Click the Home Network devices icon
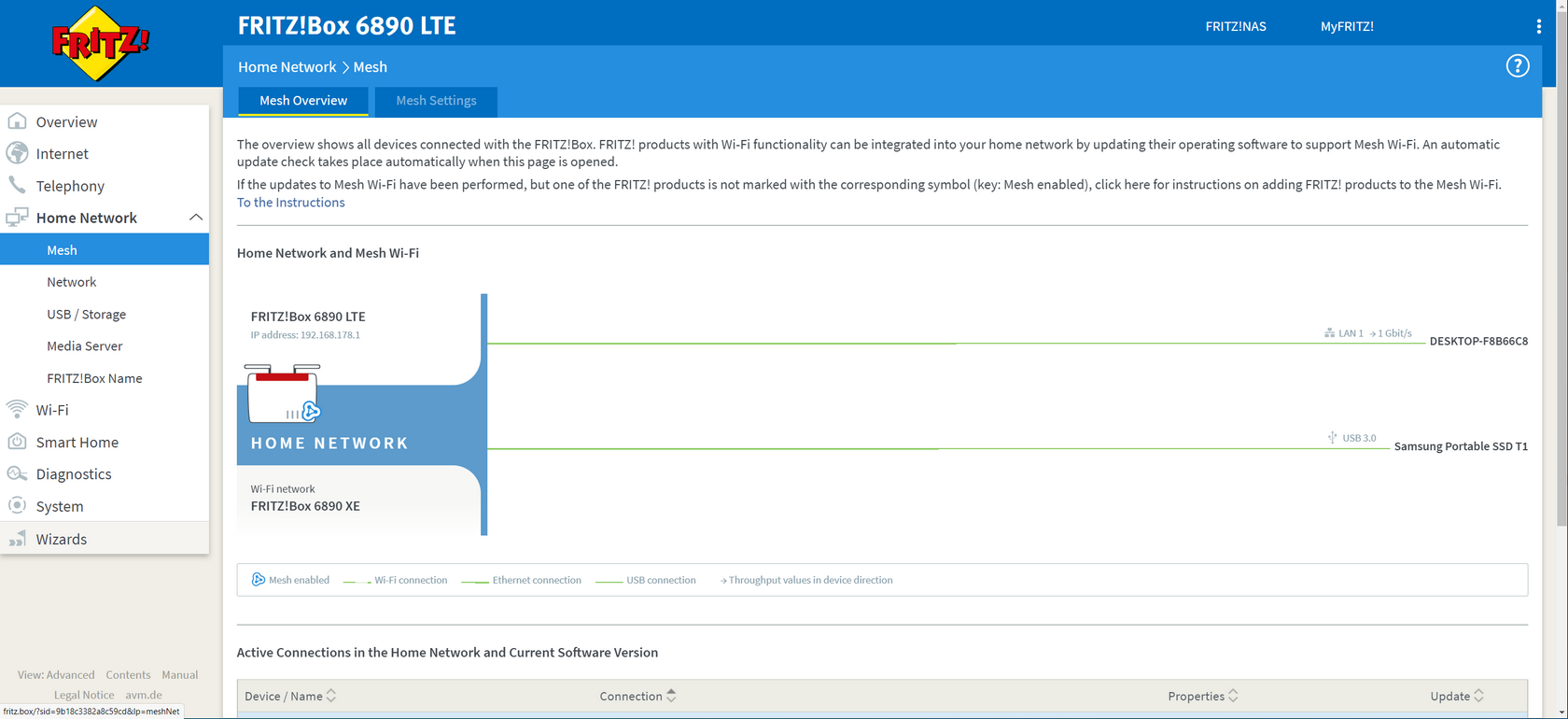The height and width of the screenshot is (719, 1568). pyautogui.click(x=17, y=218)
